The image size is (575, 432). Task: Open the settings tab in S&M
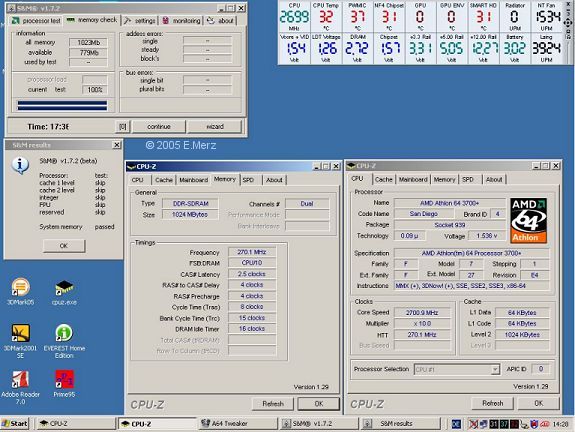pos(140,21)
